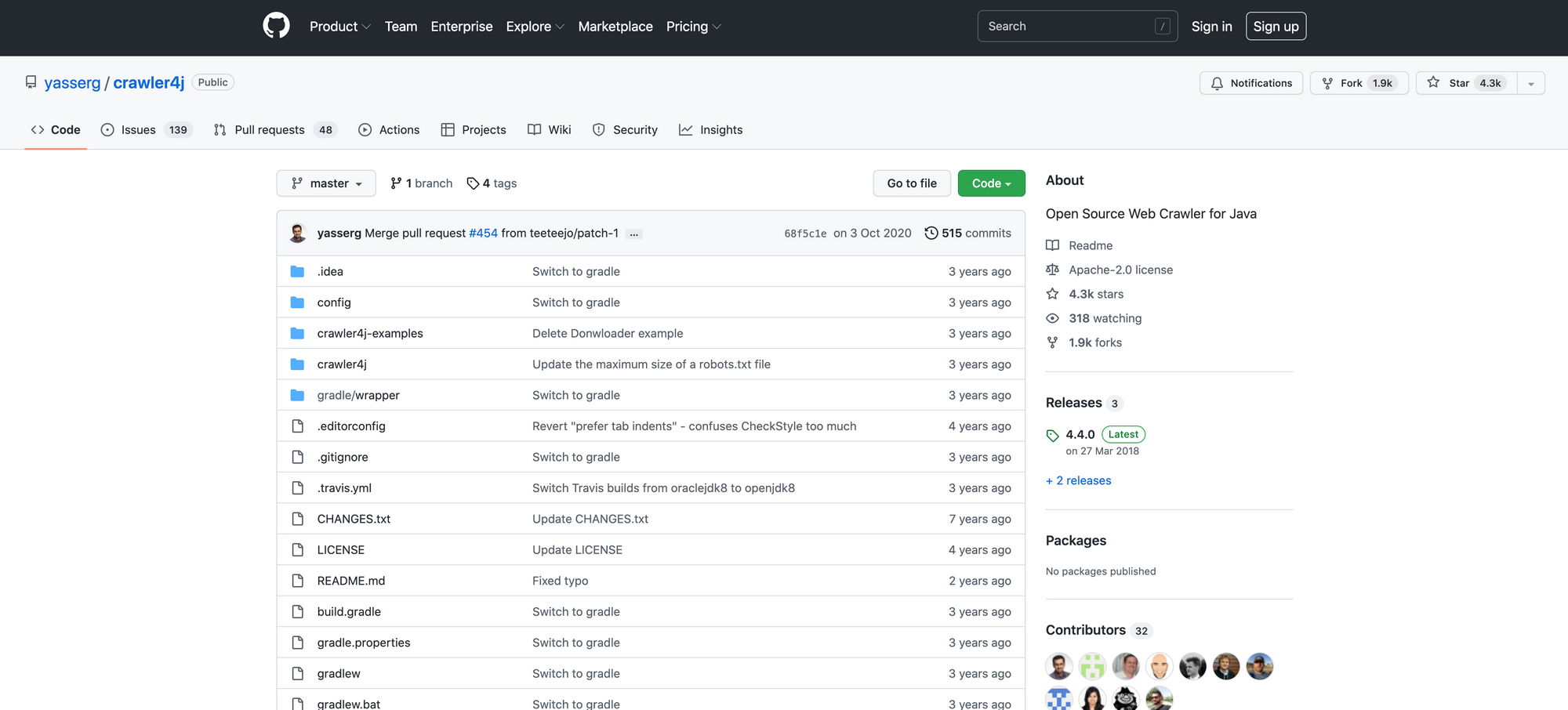The height and width of the screenshot is (710, 1568).
Task: Click the crawler4j-examples folder icon
Action: pyautogui.click(x=297, y=333)
